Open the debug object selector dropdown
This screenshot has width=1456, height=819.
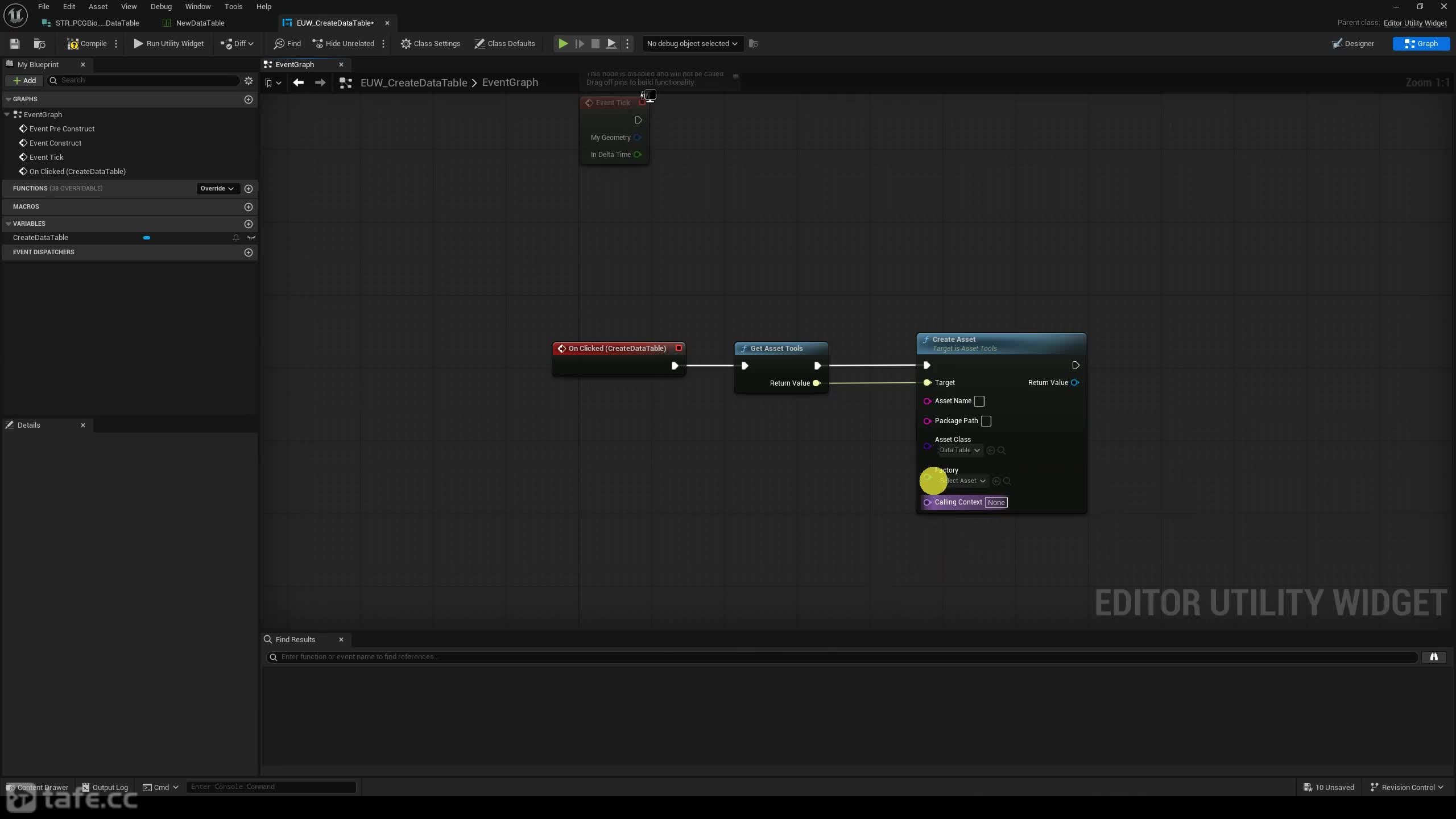[692, 44]
